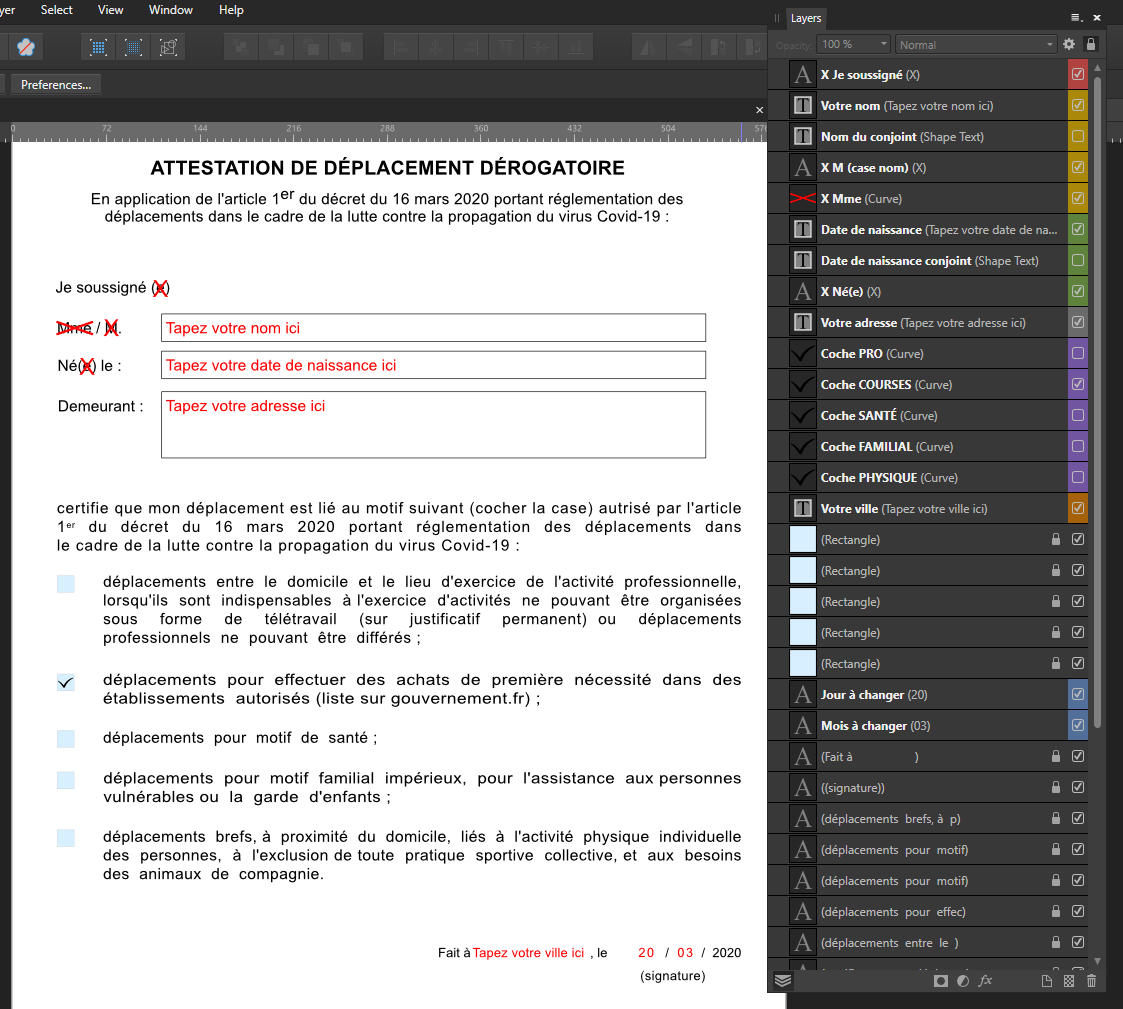Click the first snapping grid icon in toolbar
The height and width of the screenshot is (1009, 1123).
(x=98, y=48)
